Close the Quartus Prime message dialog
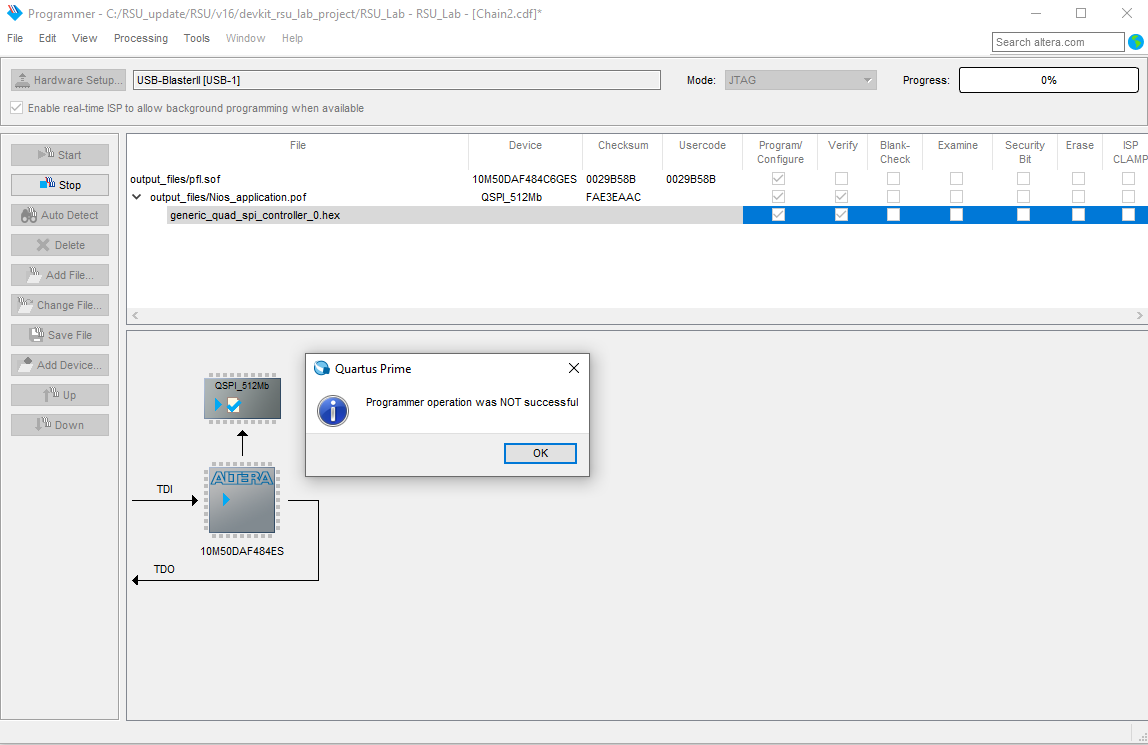Viewport: 1148px width, 745px height. pos(573,368)
